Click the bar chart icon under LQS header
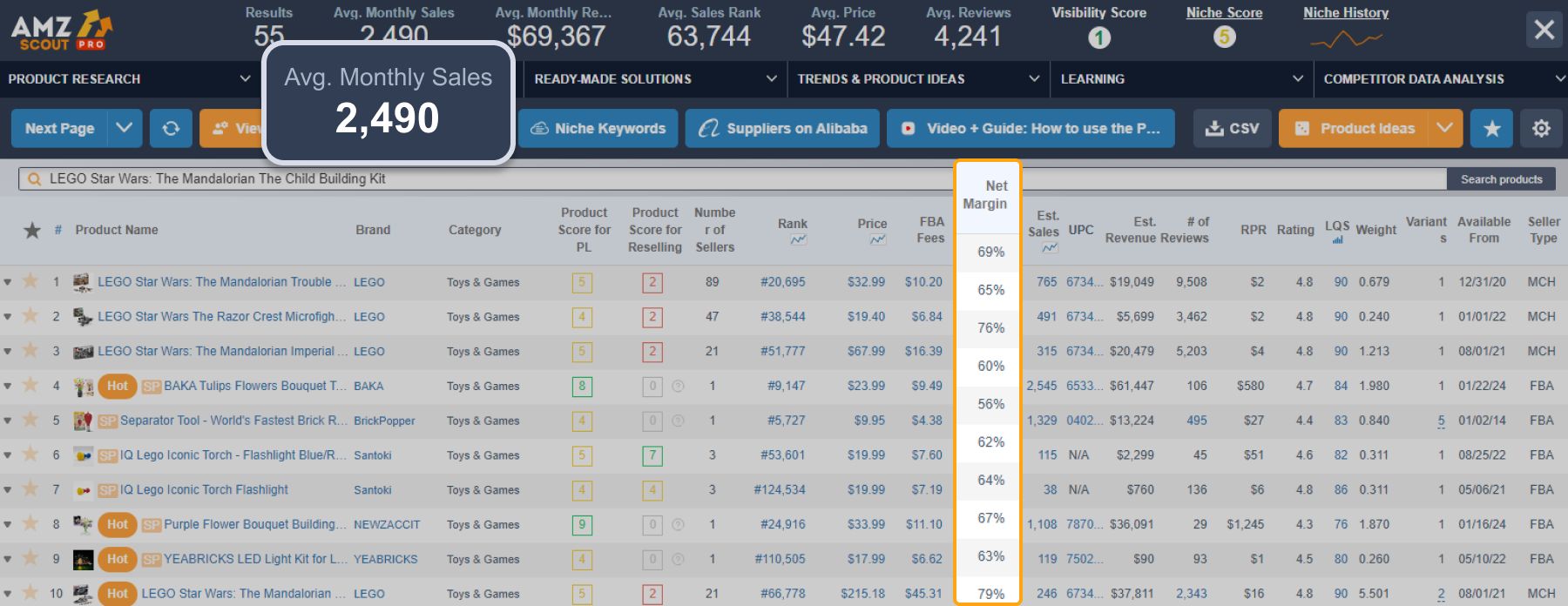1568x606 pixels. (1337, 240)
